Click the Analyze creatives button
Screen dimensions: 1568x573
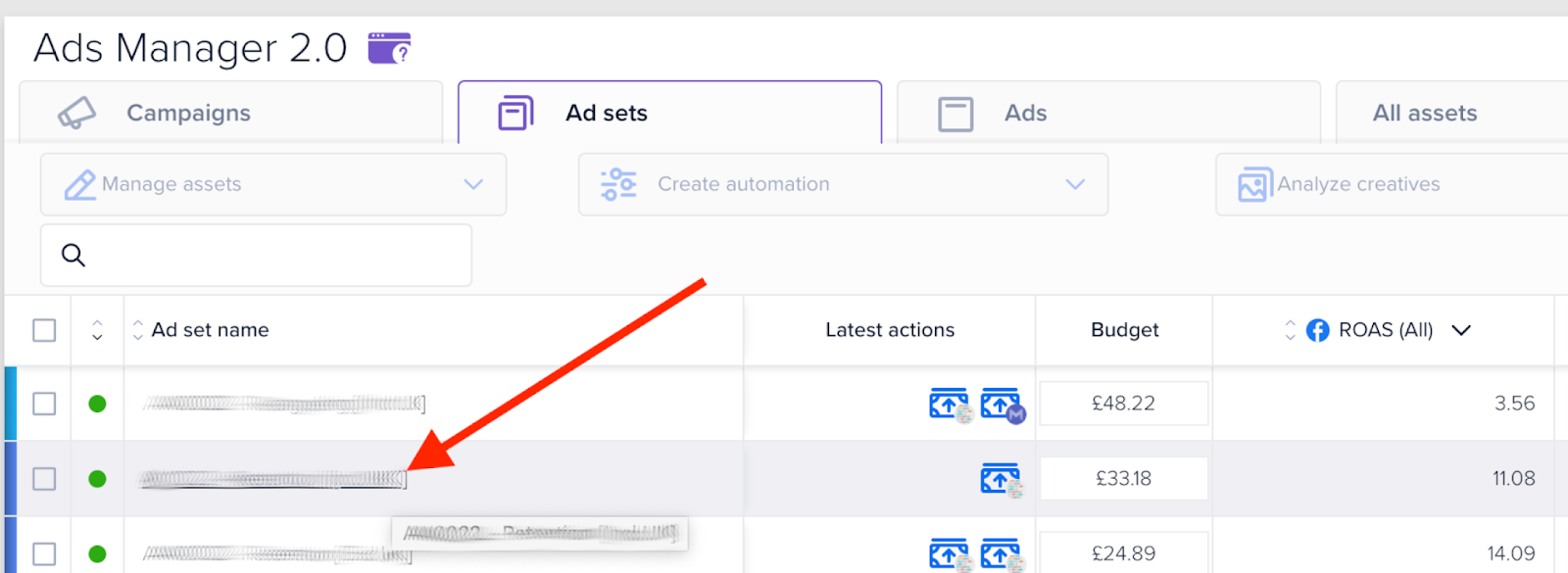pyautogui.click(x=1392, y=184)
